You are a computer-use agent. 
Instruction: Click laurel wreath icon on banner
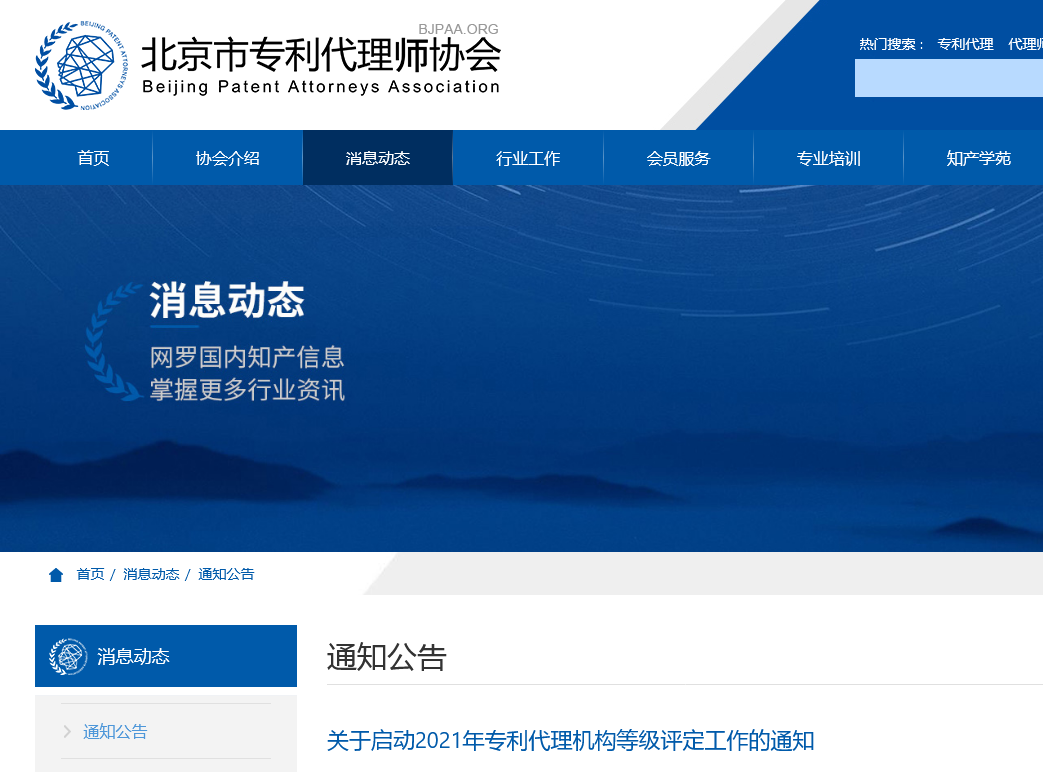[112, 342]
